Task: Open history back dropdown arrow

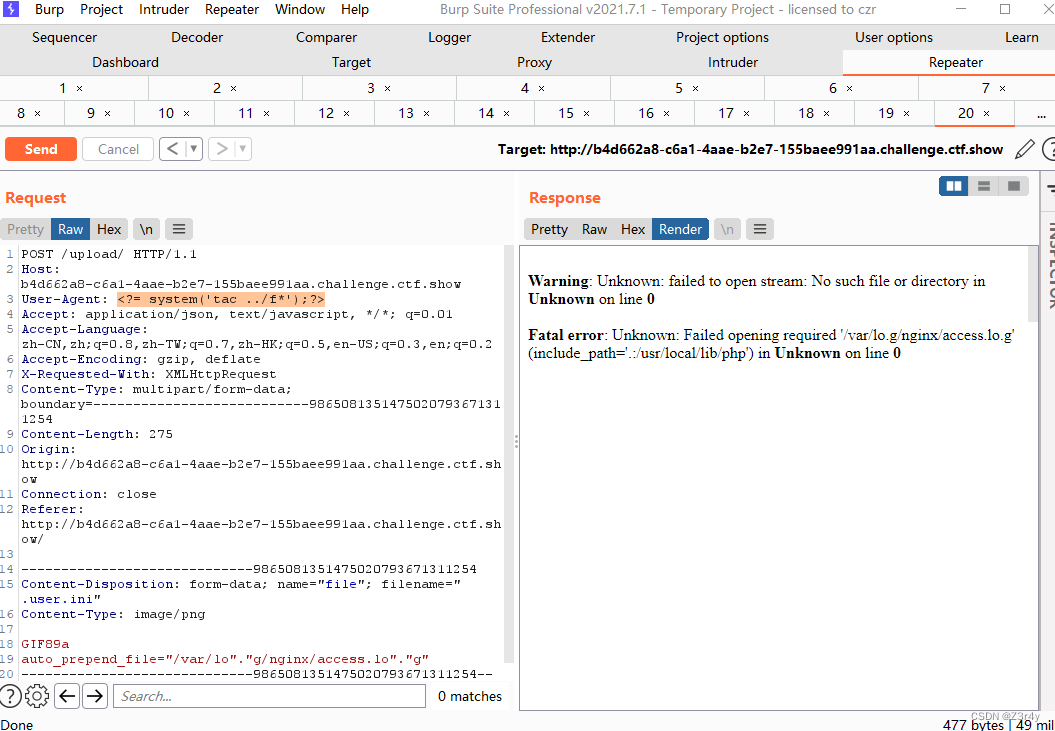Action: [x=194, y=149]
